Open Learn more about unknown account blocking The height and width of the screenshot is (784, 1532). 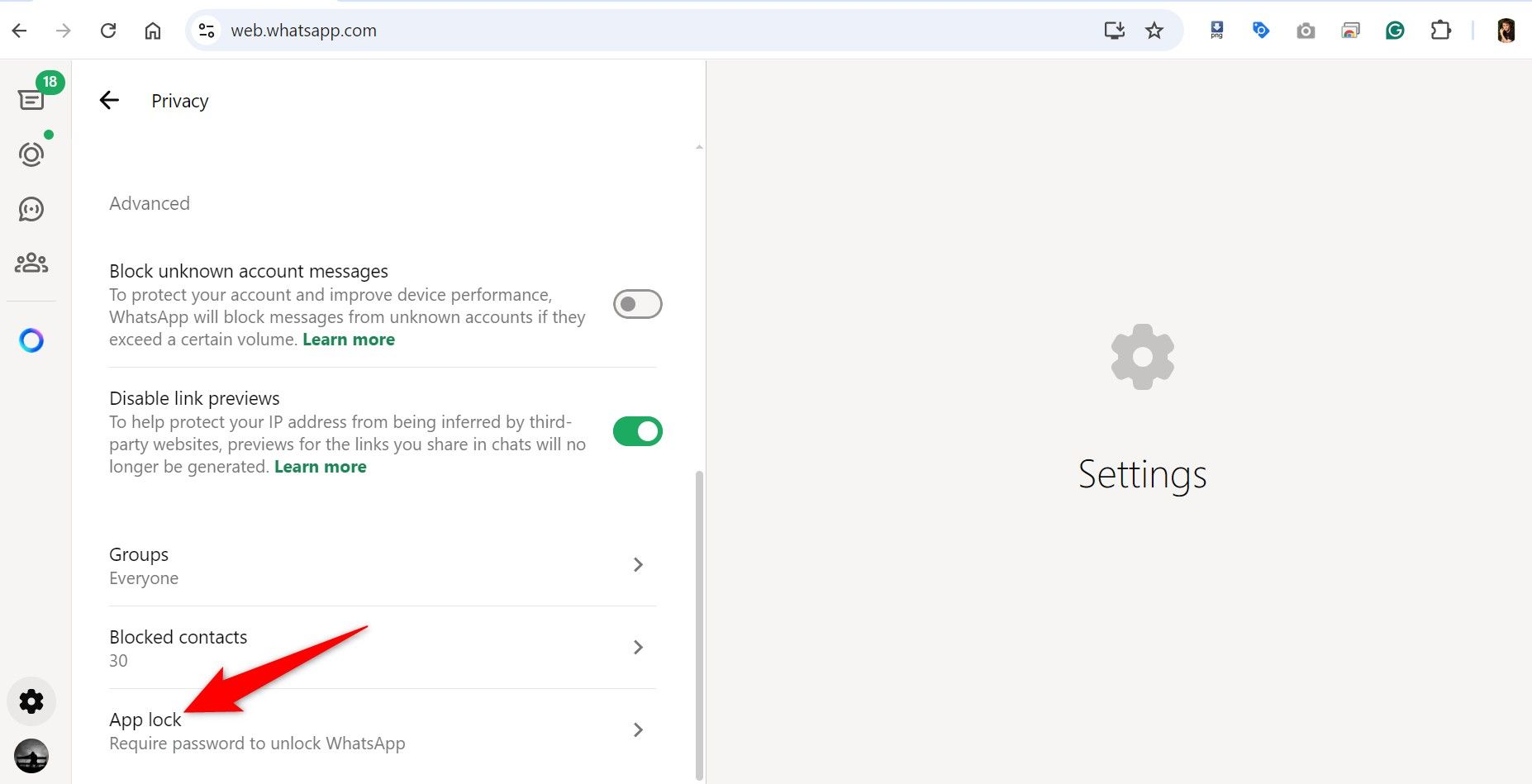(349, 340)
